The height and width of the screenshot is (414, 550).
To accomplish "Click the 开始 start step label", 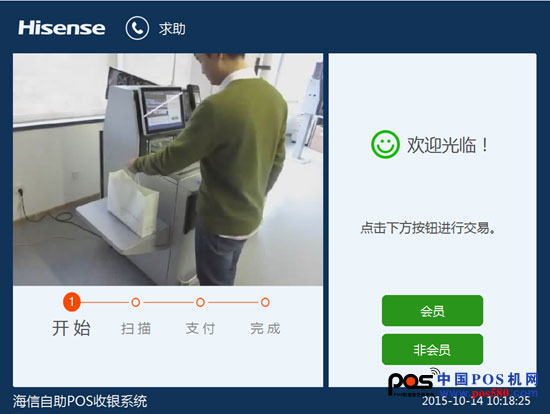I will tap(72, 328).
